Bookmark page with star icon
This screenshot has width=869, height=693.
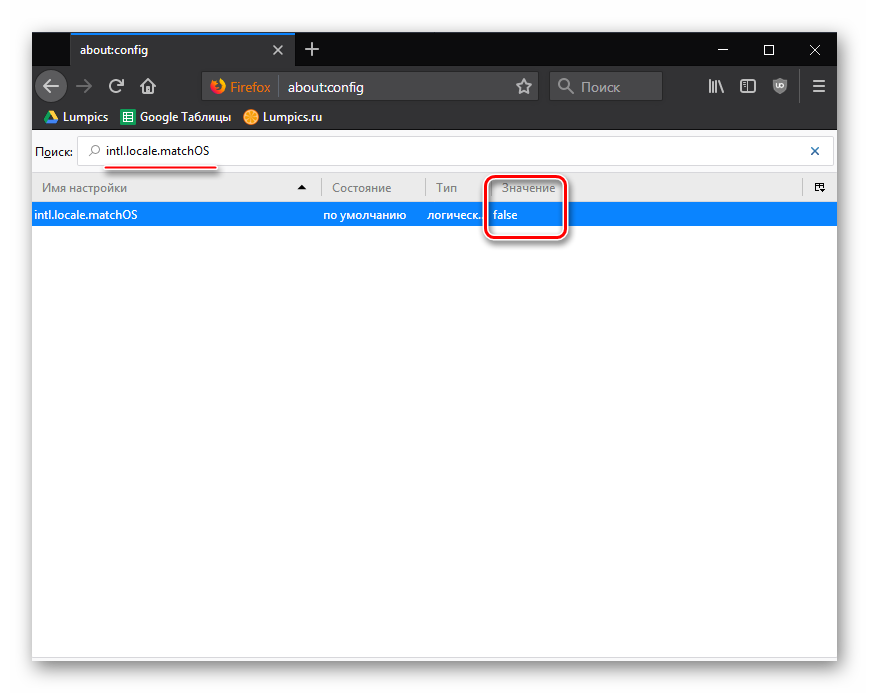pos(523,87)
